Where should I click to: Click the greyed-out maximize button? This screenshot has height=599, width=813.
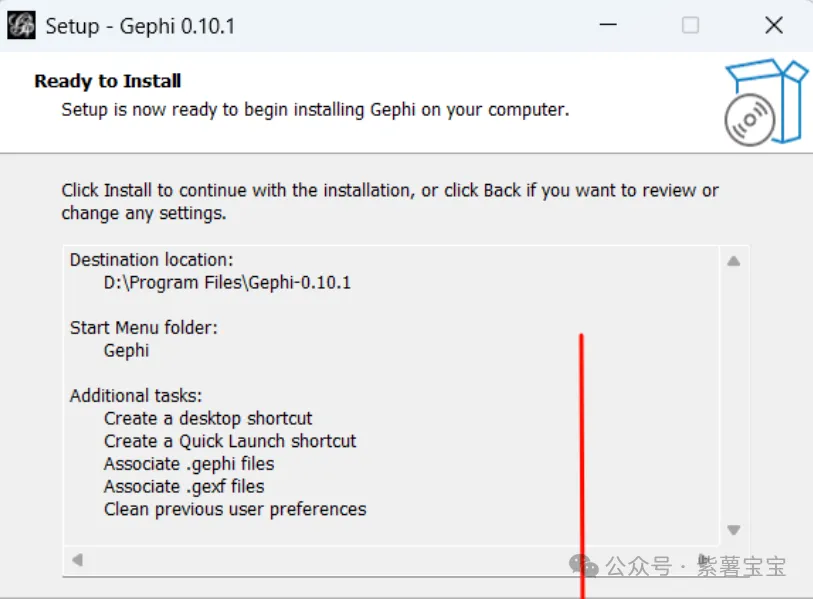click(x=690, y=26)
